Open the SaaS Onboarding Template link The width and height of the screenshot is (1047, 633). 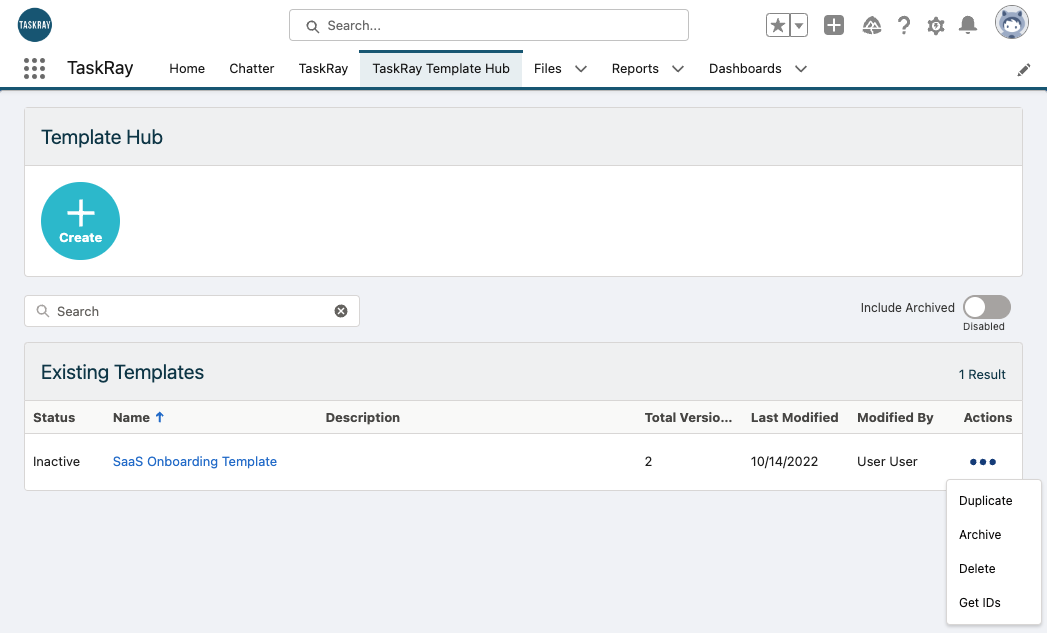click(x=194, y=461)
